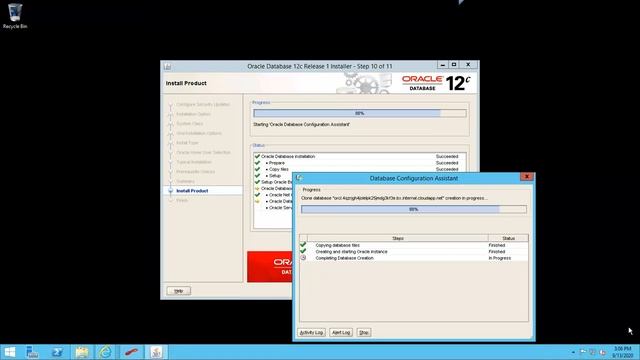Image resolution: width=640 pixels, height=360 pixels.
Task: Click 'In Progress' status cell
Action: [x=500, y=258]
